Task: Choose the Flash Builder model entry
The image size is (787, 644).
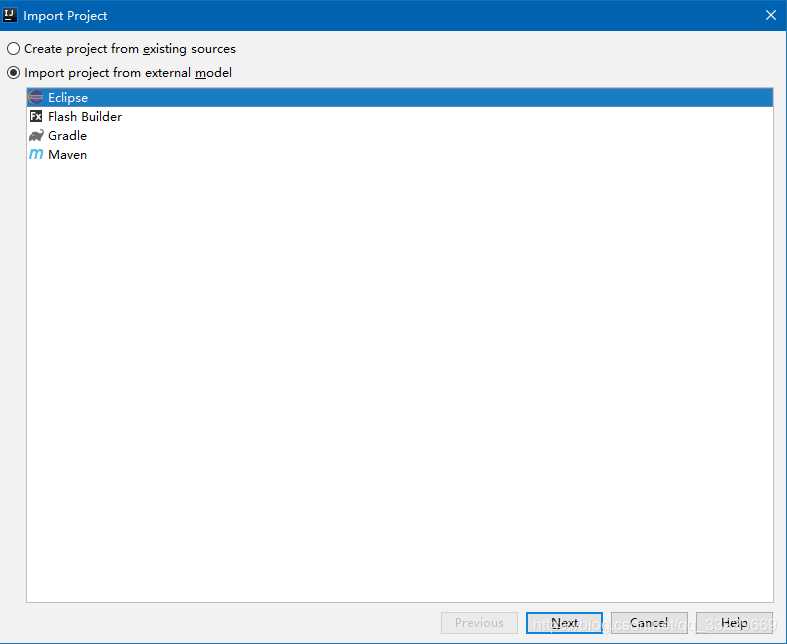Action: click(x=400, y=116)
